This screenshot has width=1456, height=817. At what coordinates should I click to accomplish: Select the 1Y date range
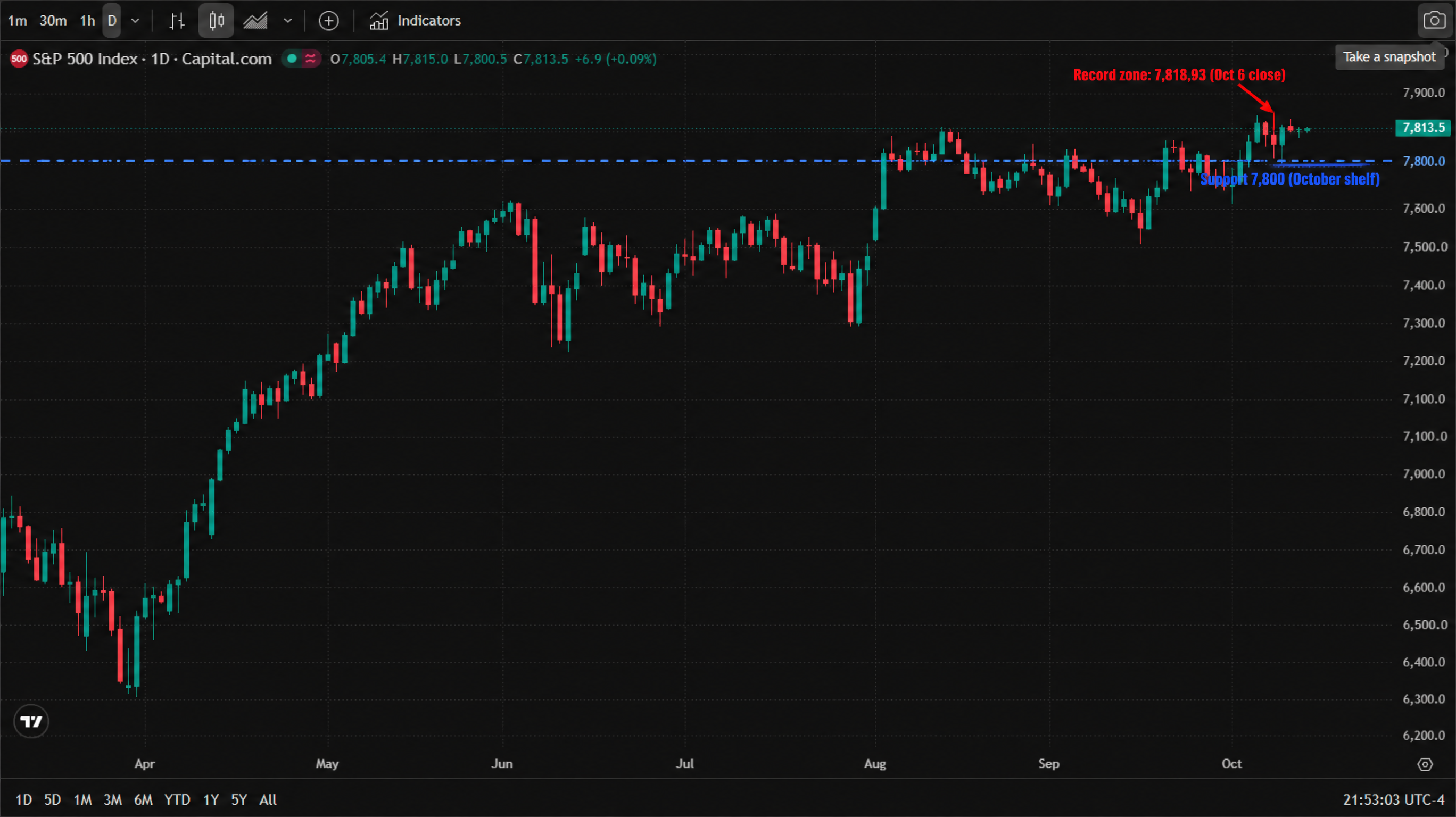(211, 800)
